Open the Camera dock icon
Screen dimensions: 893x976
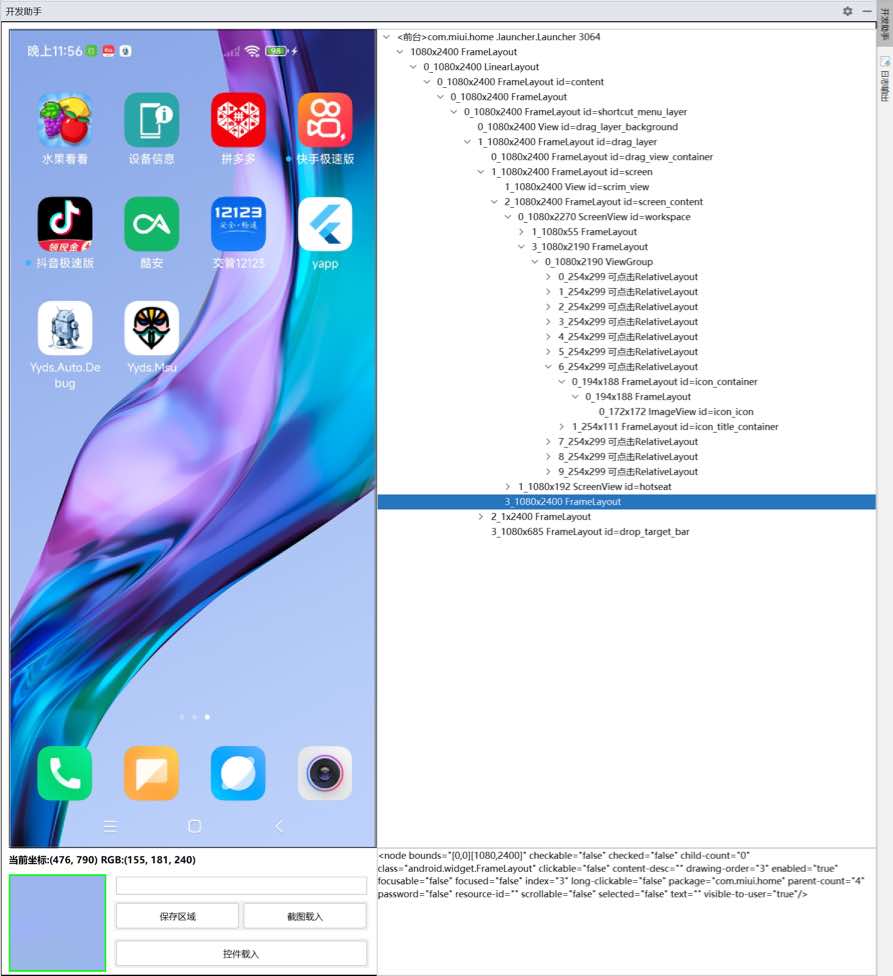[x=325, y=773]
